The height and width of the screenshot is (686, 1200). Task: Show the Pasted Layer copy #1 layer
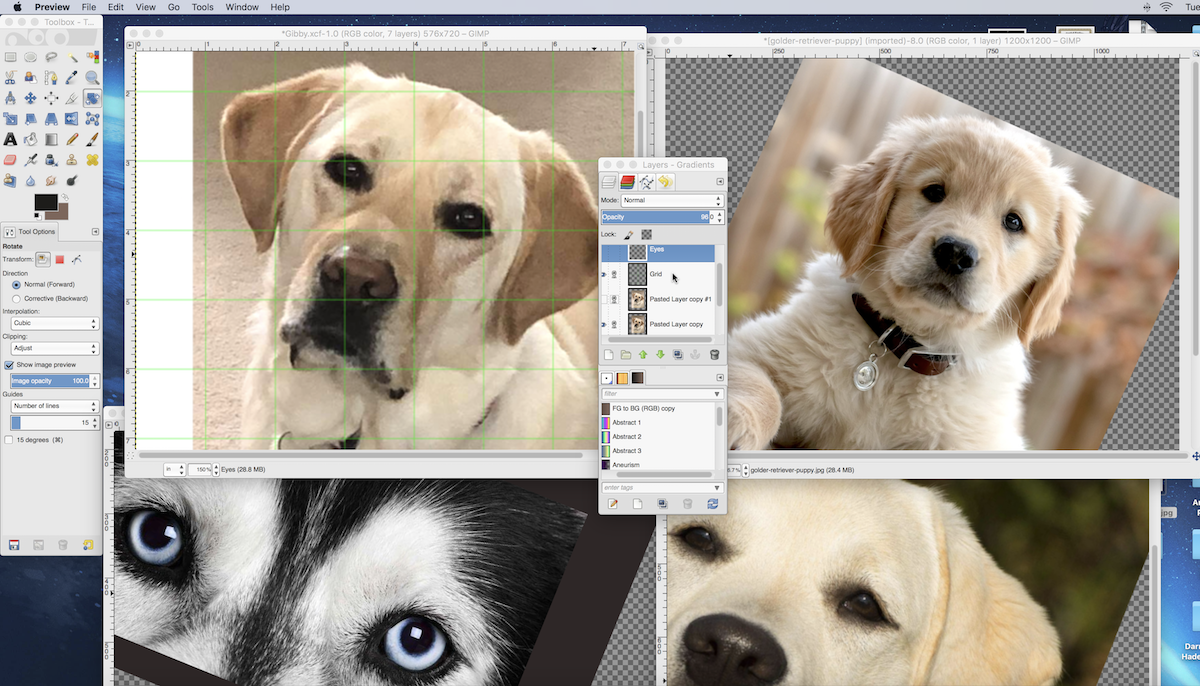(x=603, y=300)
